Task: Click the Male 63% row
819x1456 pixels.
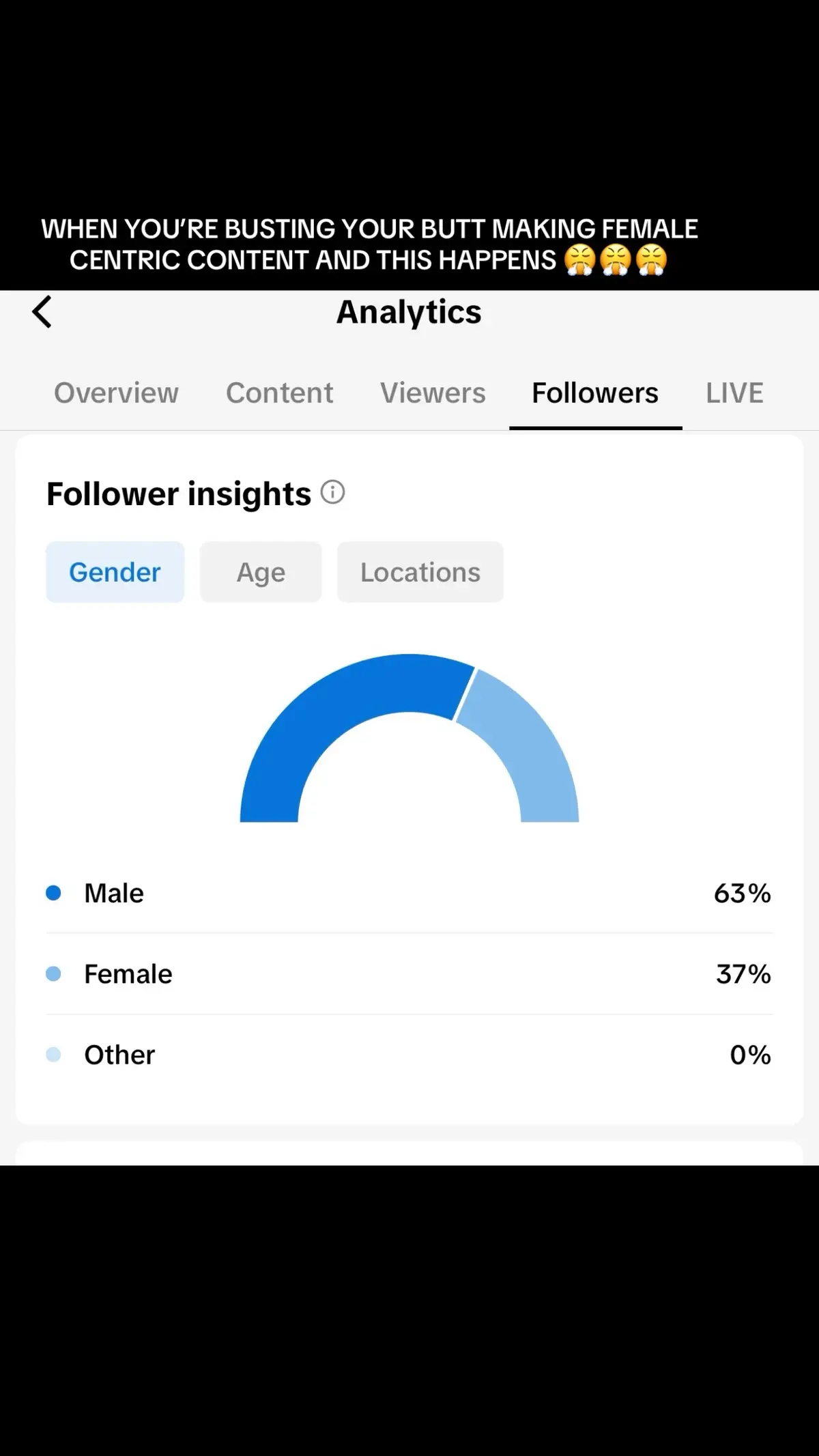Action: coord(409,892)
